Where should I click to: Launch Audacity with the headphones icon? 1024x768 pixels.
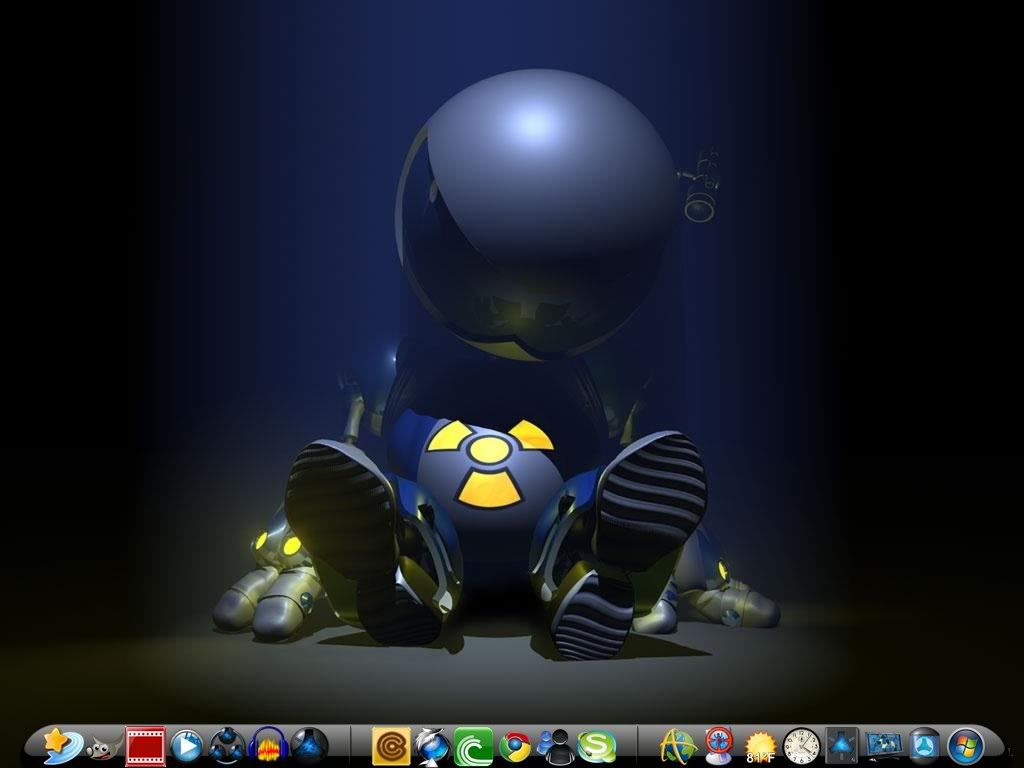click(268, 746)
